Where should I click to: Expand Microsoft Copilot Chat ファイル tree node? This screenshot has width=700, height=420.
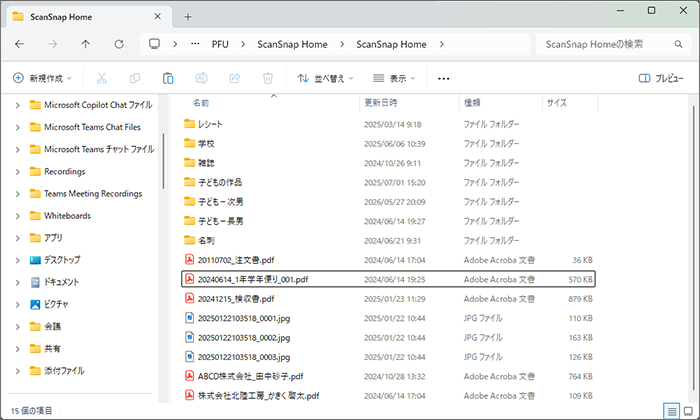pos(17,105)
